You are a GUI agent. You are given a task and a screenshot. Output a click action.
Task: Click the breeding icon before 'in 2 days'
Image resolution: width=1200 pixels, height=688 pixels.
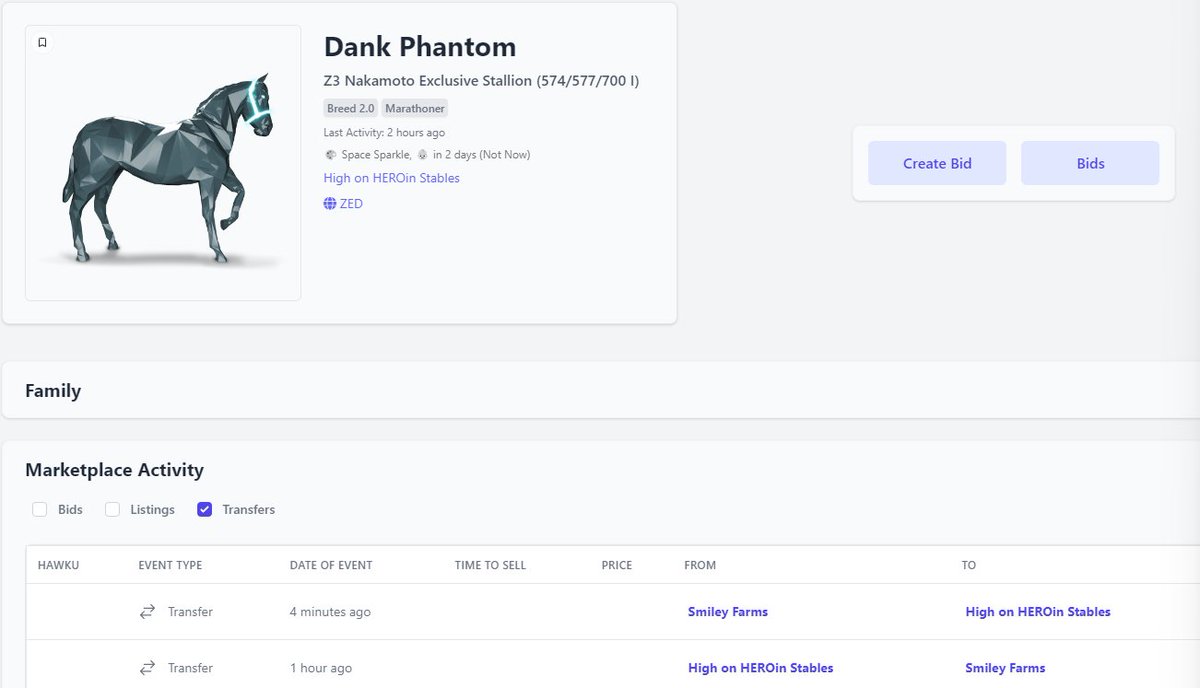(422, 155)
